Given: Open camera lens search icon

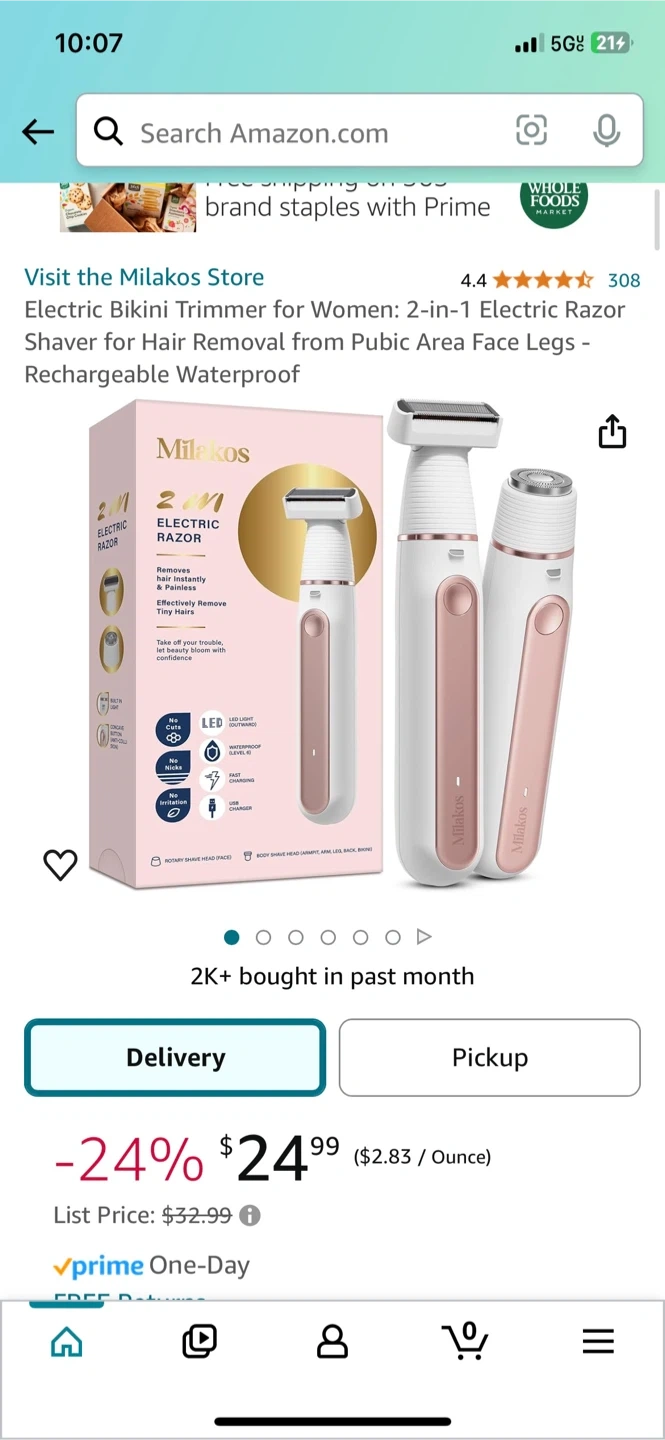Looking at the screenshot, I should click(x=531, y=130).
